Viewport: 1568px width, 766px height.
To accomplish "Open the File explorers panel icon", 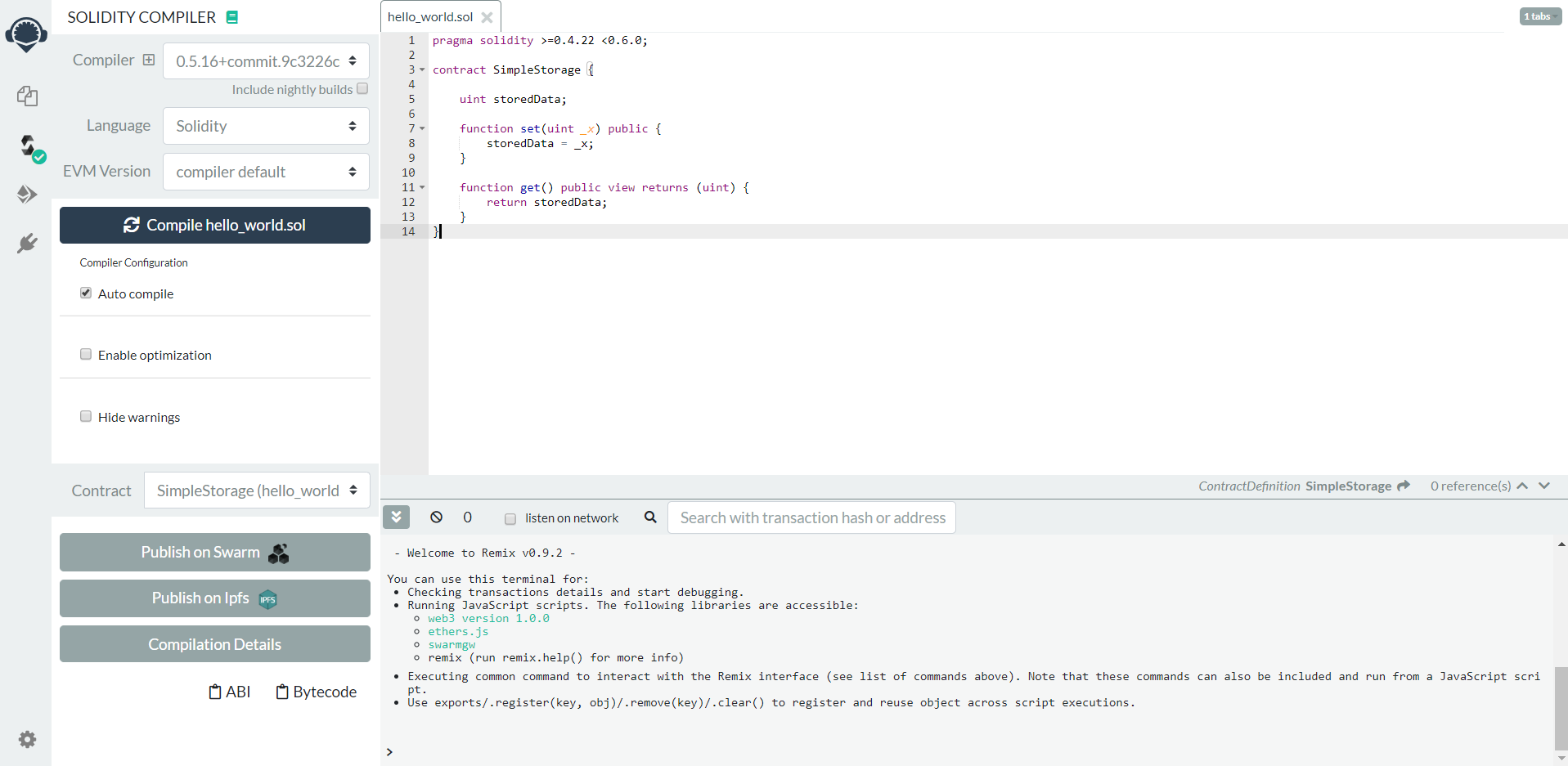I will [27, 96].
